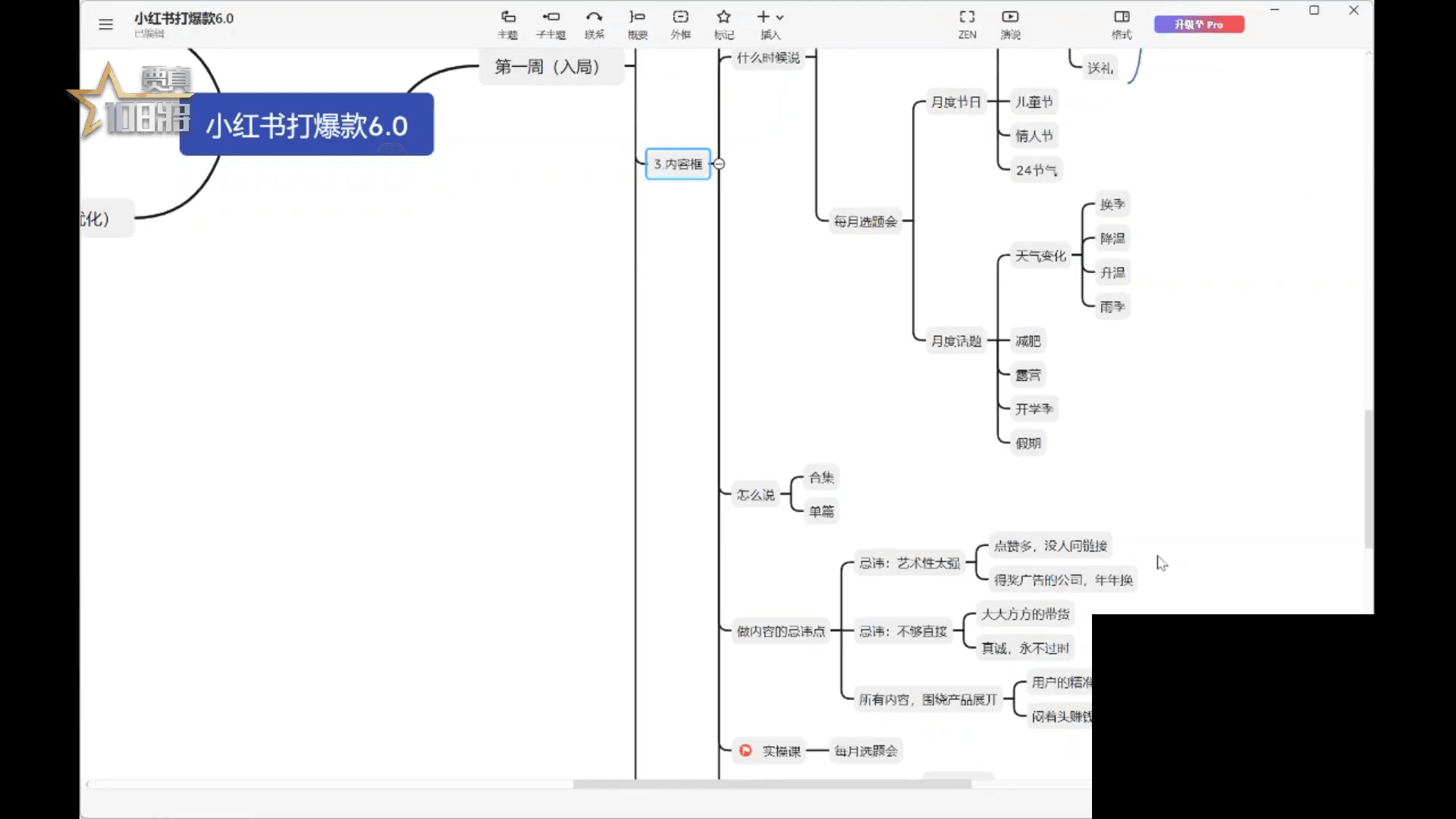
Task: Add a summary with 概要 icon
Action: point(638,24)
